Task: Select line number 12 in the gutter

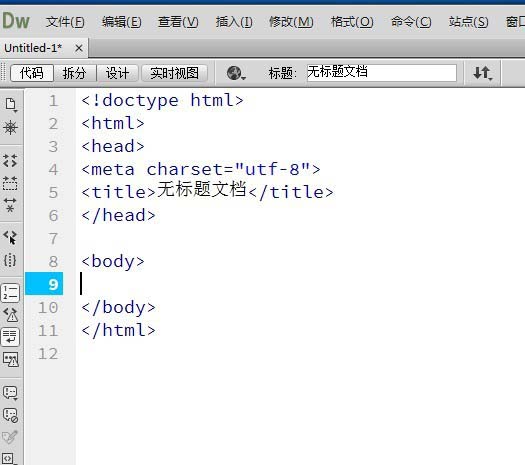Action: click(48, 354)
